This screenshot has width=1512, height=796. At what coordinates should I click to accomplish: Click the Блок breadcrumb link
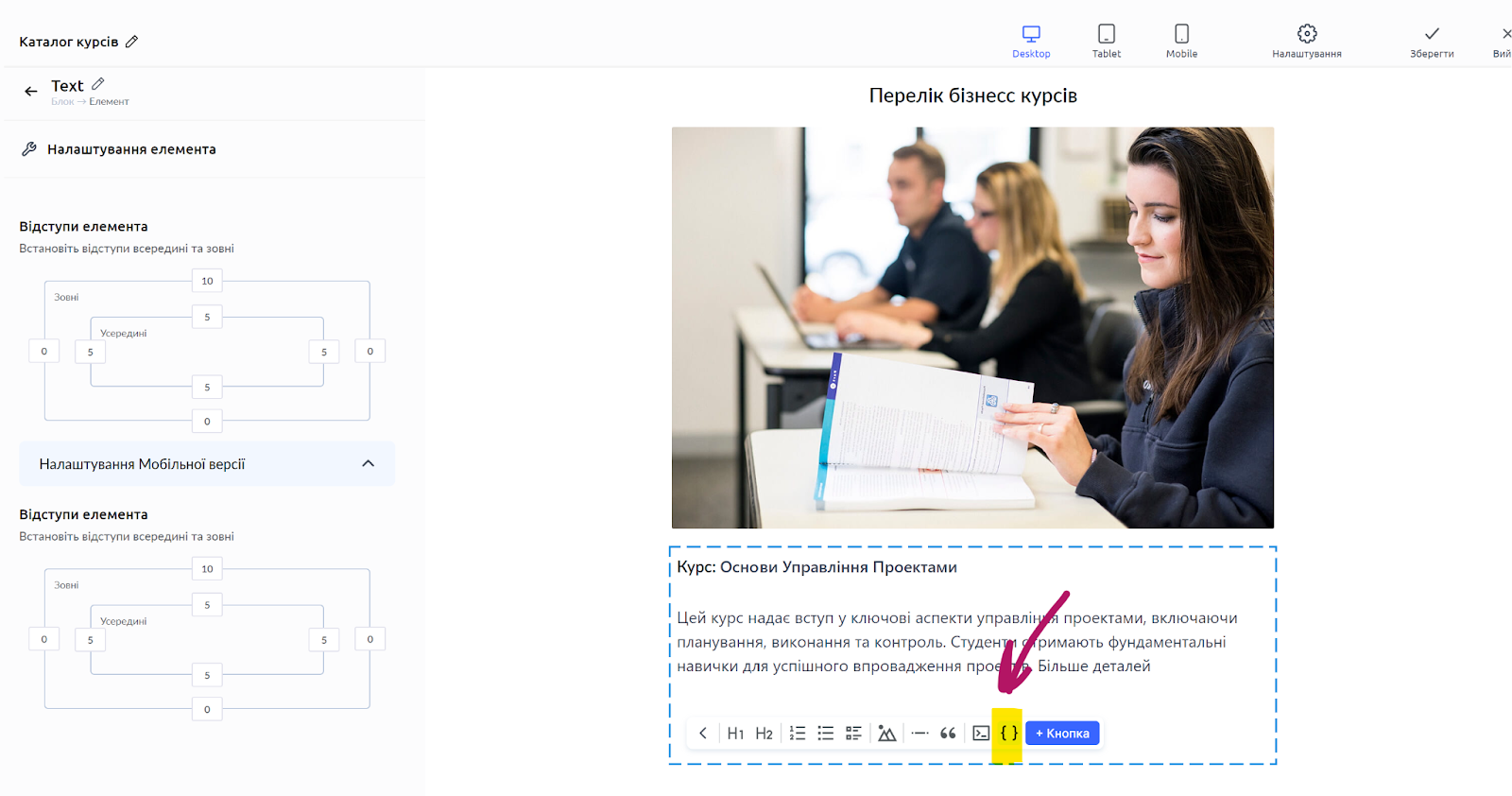pyautogui.click(x=62, y=102)
